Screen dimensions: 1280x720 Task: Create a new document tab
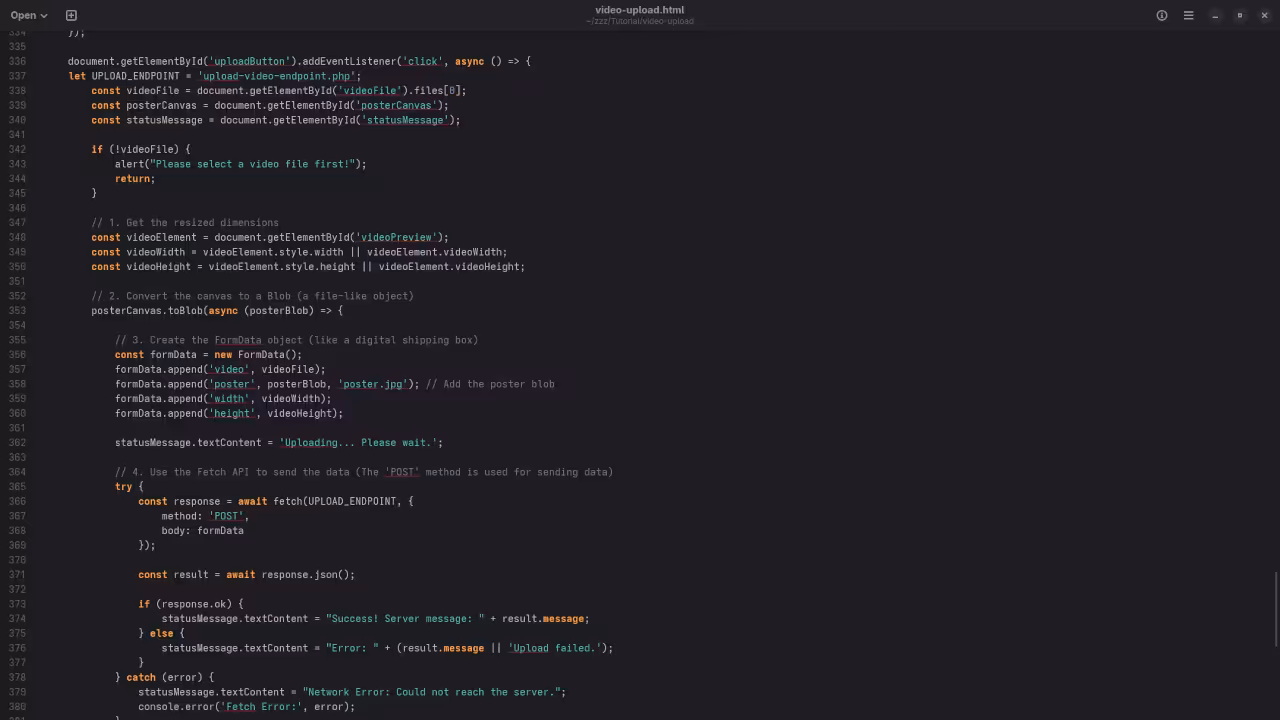(71, 15)
